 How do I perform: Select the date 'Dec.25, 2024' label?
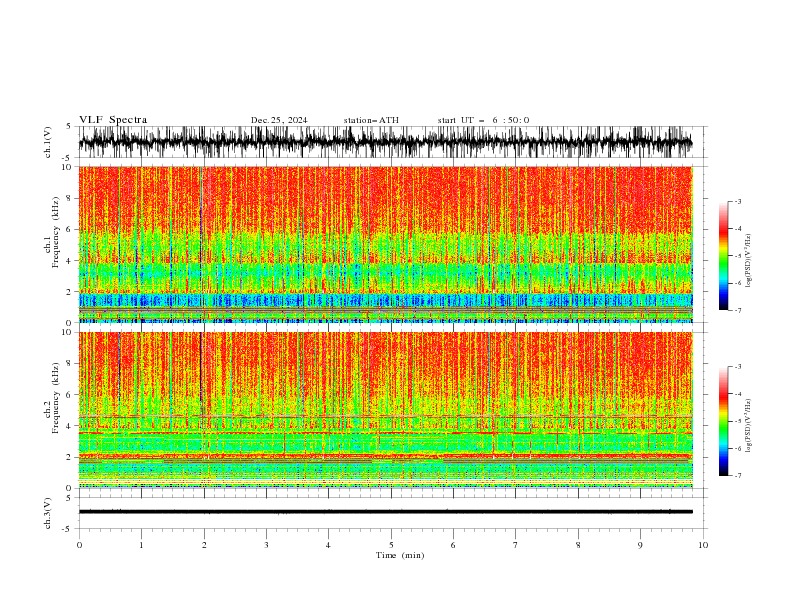(x=279, y=120)
